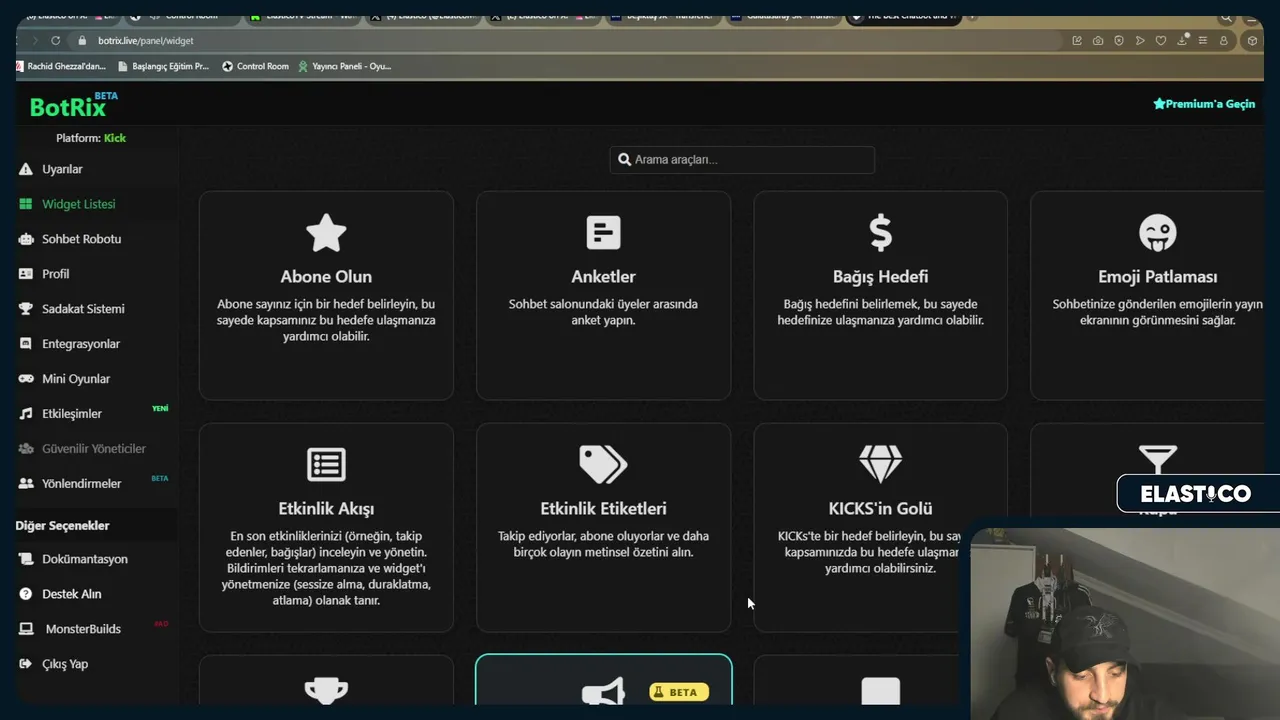Click the shield blocker icon in browser toolbar
The height and width of the screenshot is (720, 1280).
[x=1119, y=41]
